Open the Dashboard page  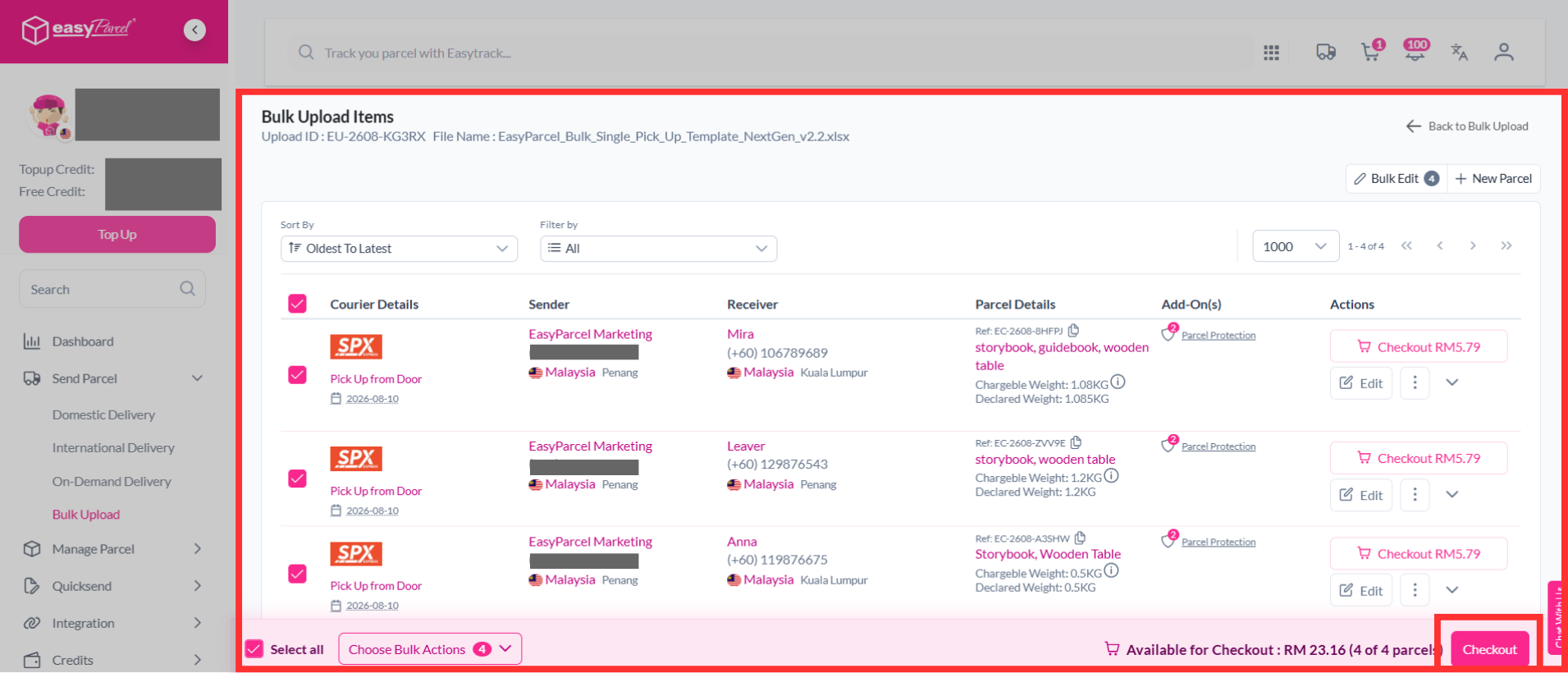pyautogui.click(x=83, y=341)
